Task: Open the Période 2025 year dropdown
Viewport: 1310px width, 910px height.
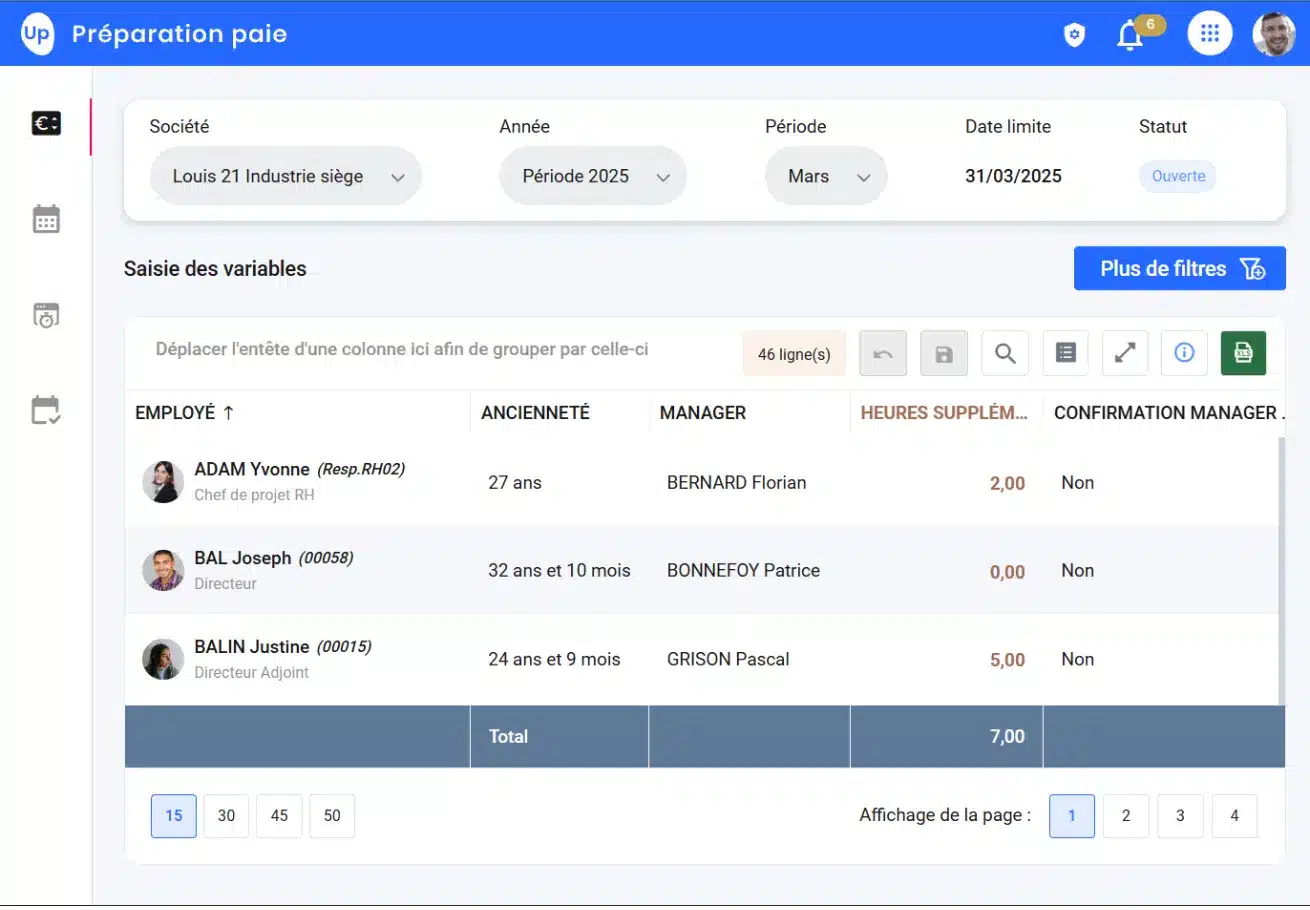Action: (x=592, y=175)
